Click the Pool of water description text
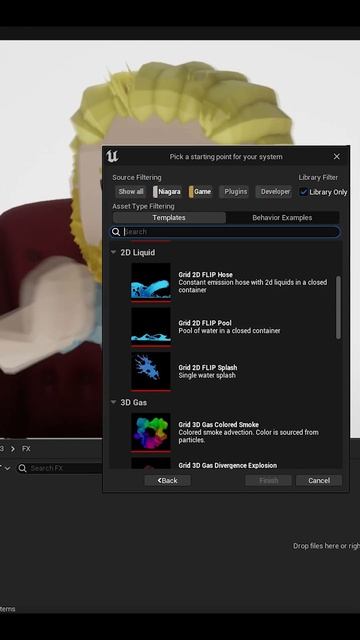The image size is (360, 640). [x=229, y=331]
